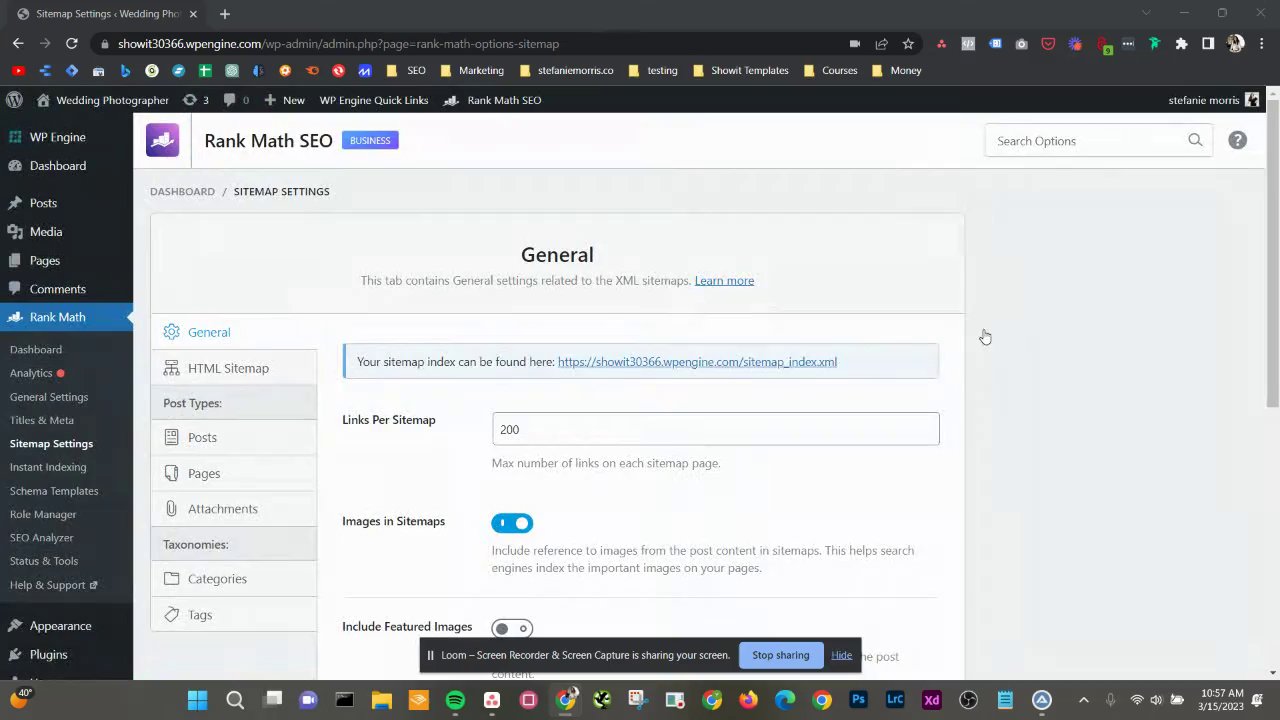Click the updates icon showing 3

[x=195, y=100]
